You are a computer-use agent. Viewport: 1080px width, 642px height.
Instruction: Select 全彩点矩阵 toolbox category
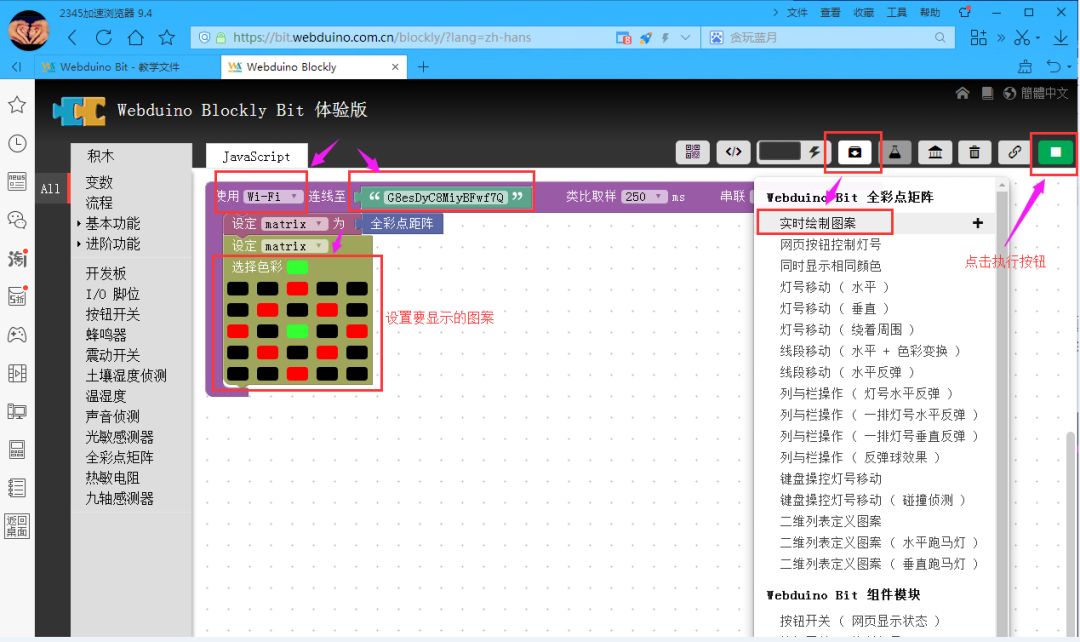click(x=120, y=457)
